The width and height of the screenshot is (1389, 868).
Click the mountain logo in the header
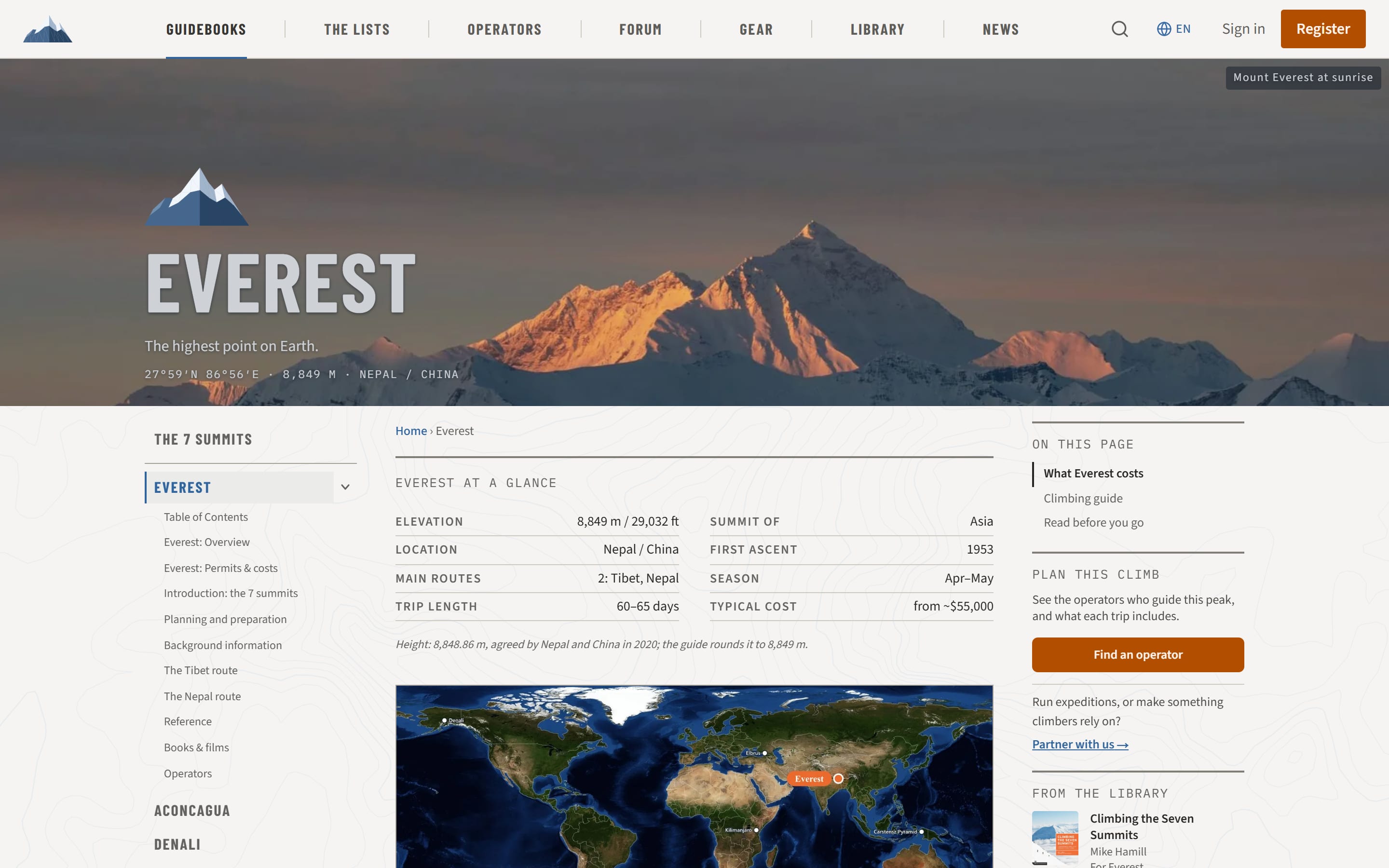(x=48, y=29)
